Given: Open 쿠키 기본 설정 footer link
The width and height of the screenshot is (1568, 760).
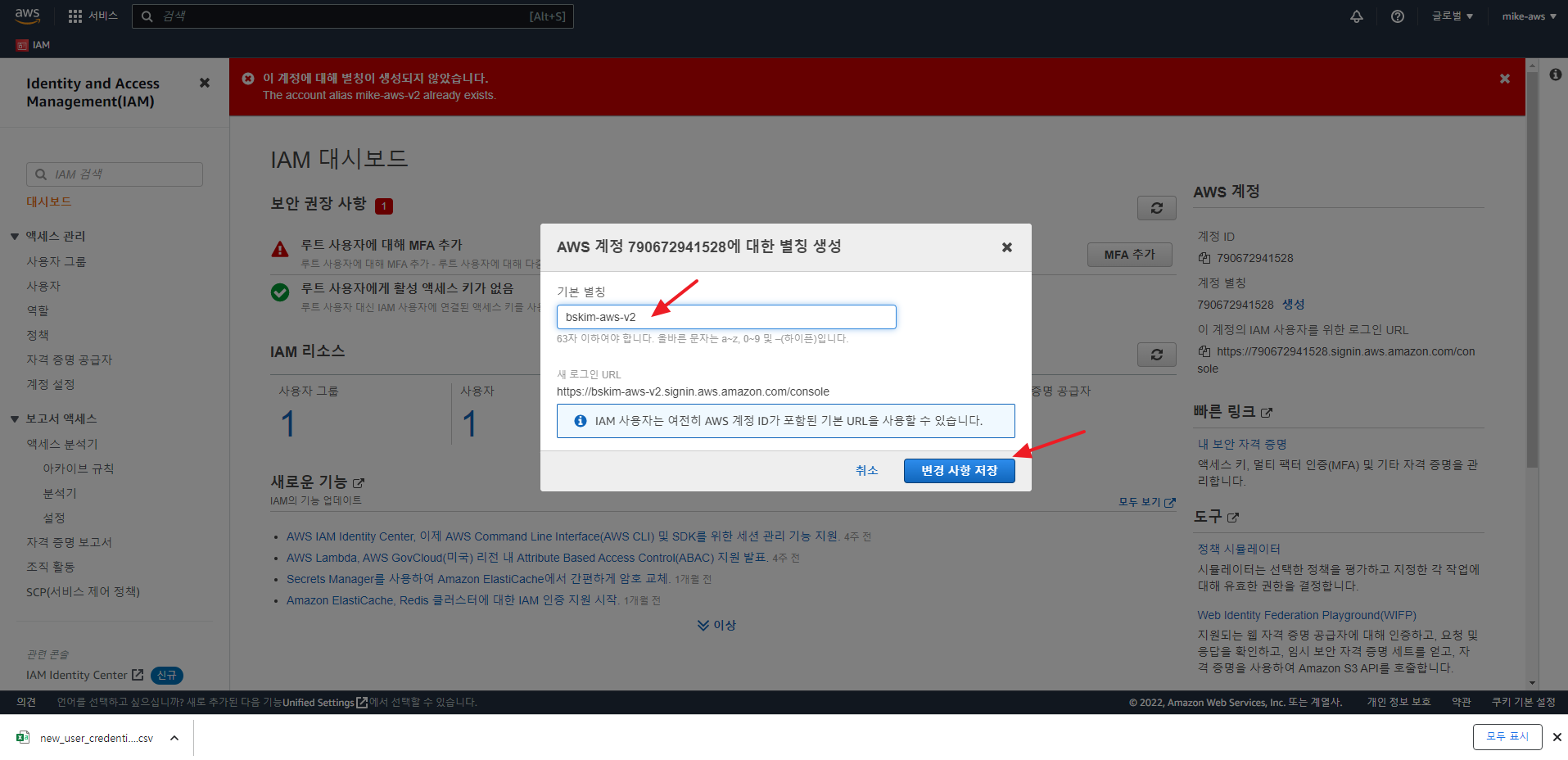Looking at the screenshot, I should click(x=1523, y=702).
